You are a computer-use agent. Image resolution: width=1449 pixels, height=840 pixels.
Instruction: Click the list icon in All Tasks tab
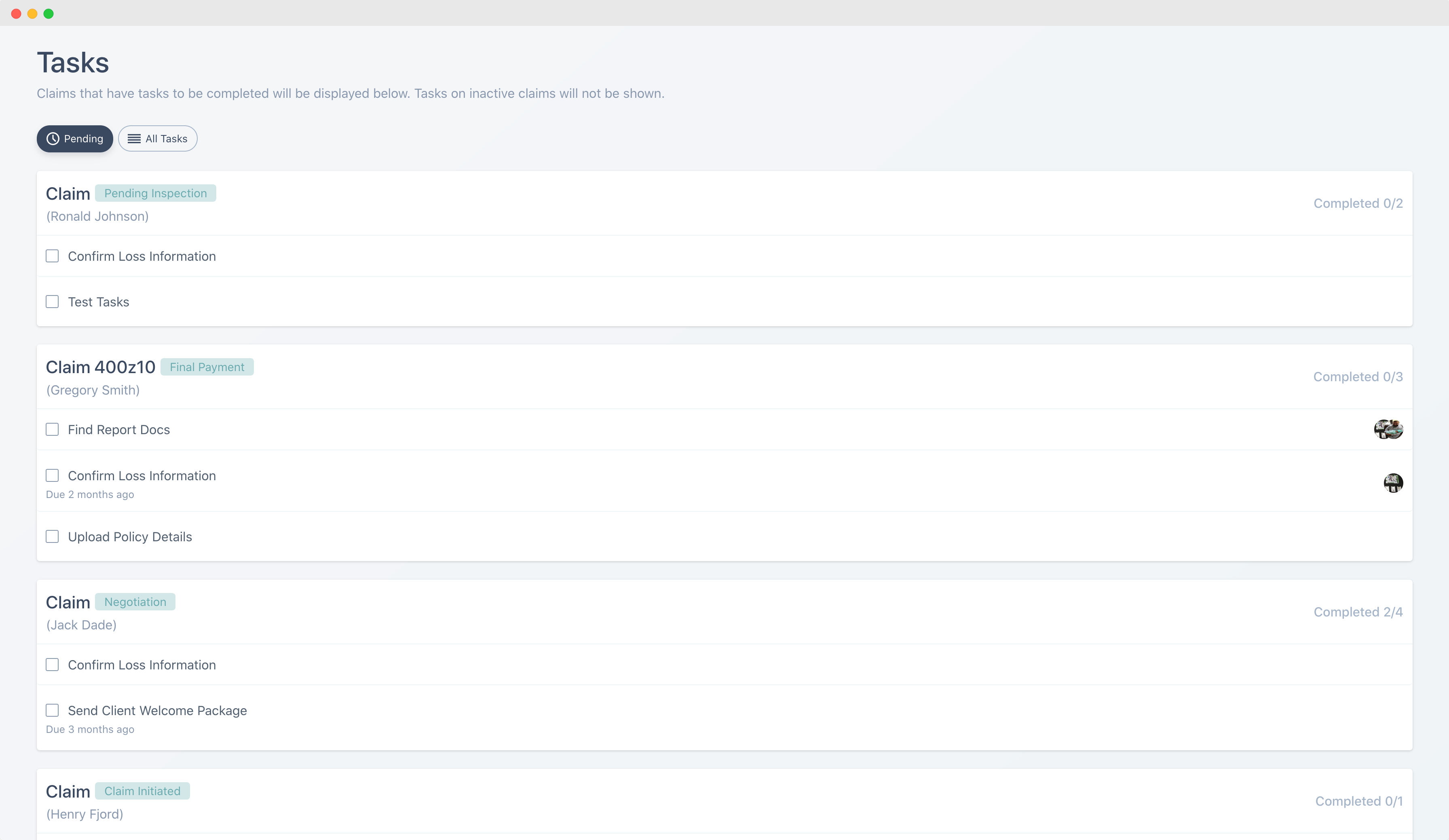click(x=134, y=139)
